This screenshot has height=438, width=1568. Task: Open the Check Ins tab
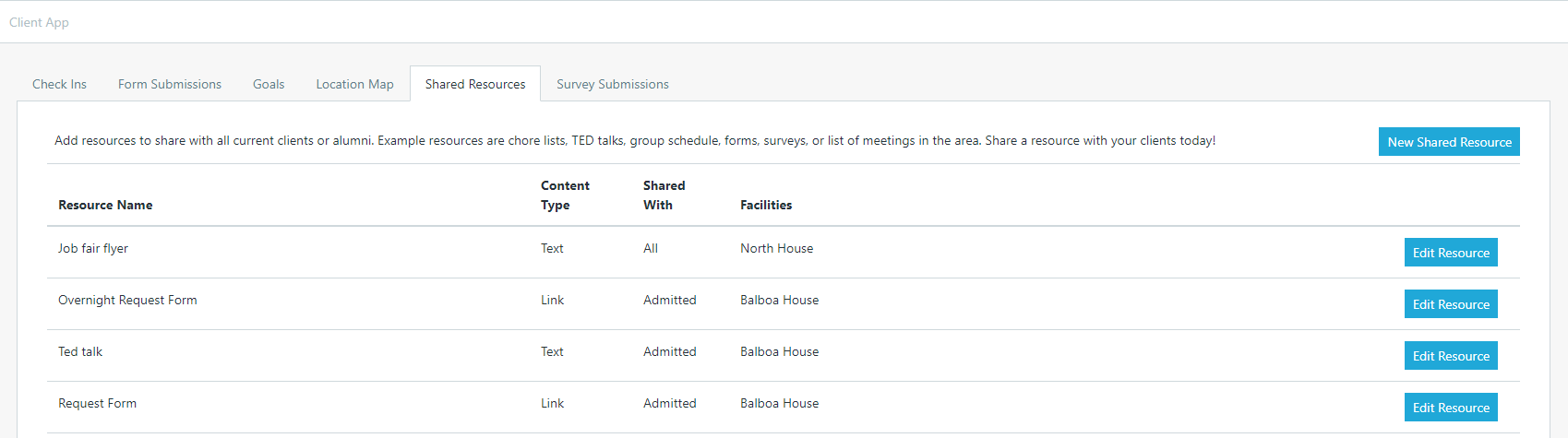tap(59, 84)
